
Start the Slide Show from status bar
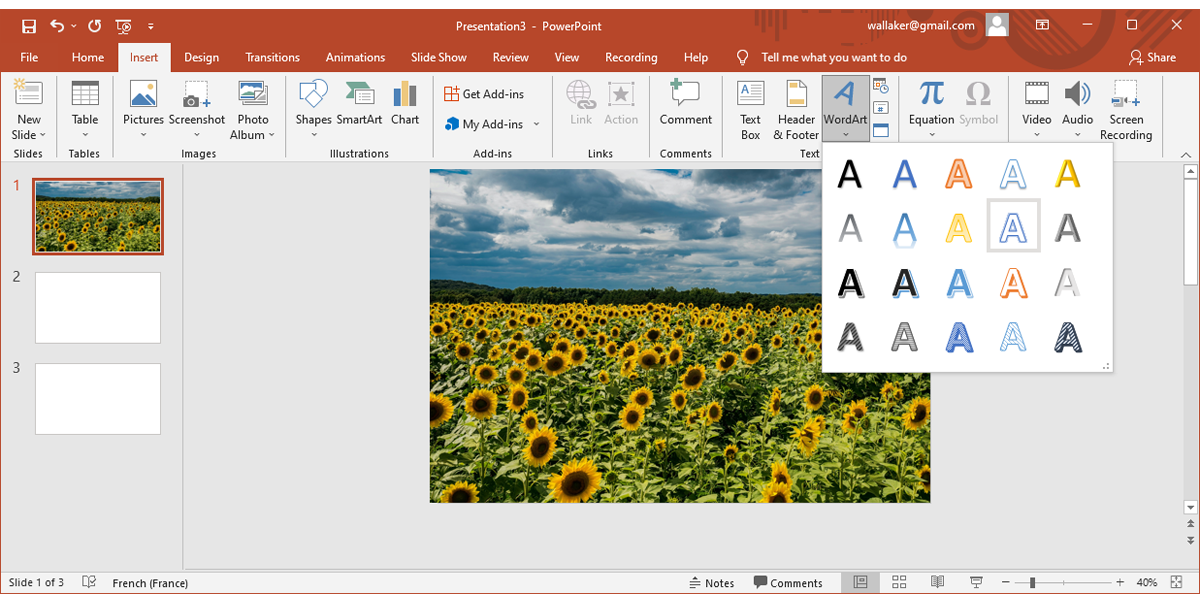[975, 582]
